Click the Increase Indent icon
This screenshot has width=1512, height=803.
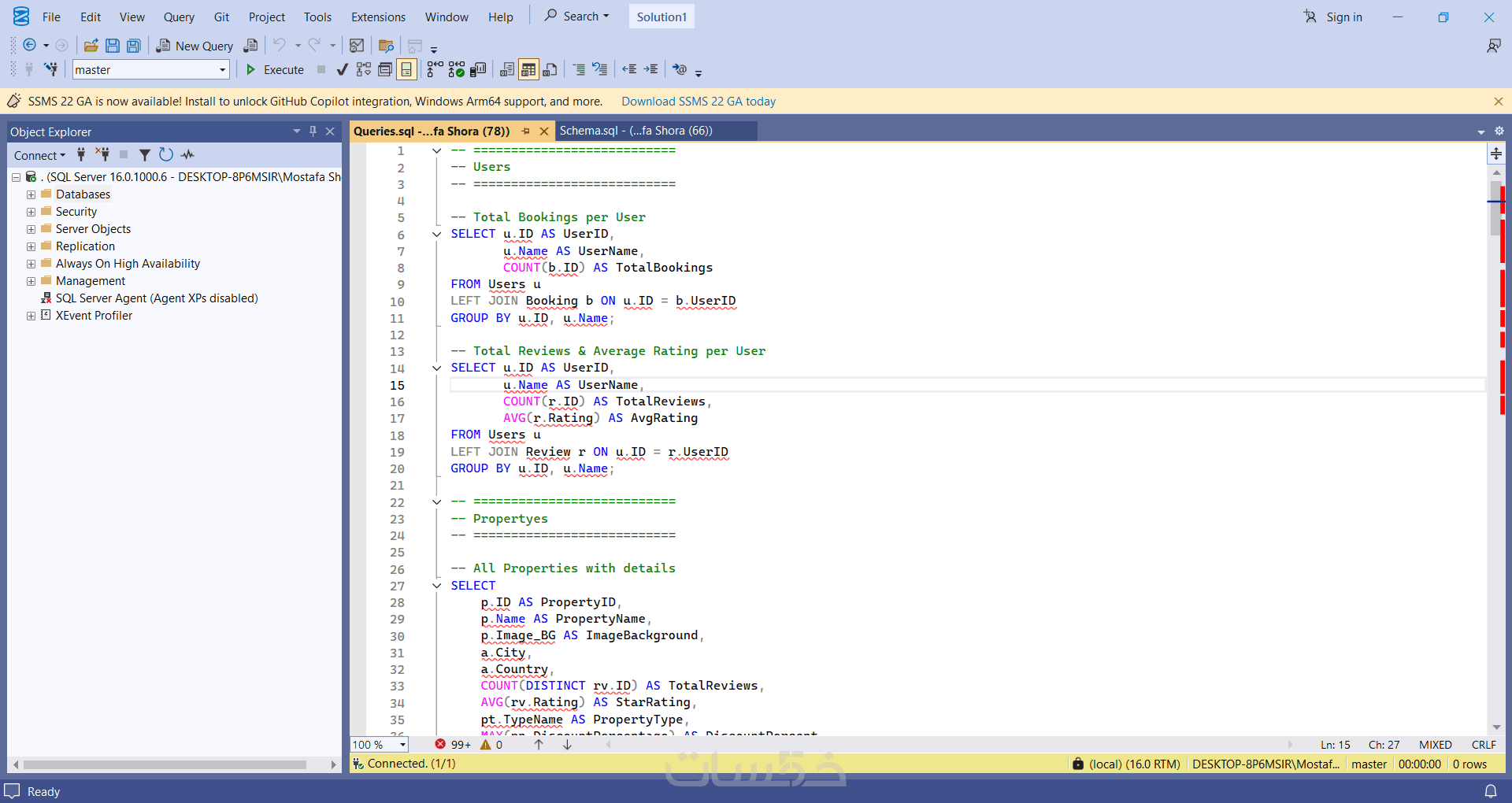pyautogui.click(x=650, y=70)
